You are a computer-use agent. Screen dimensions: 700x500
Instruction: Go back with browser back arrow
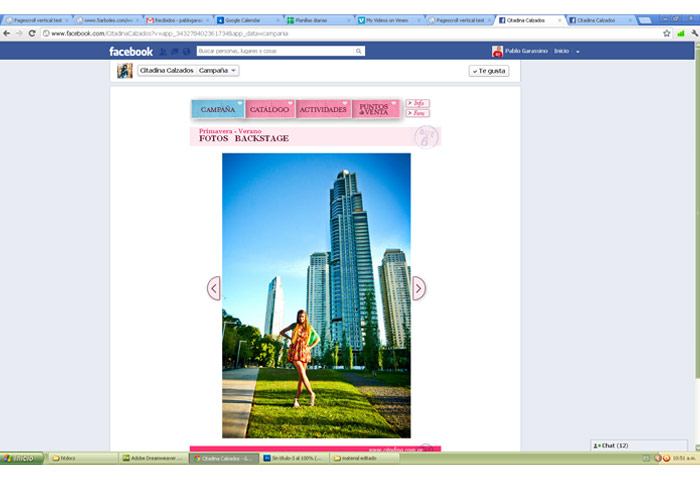coord(7,33)
